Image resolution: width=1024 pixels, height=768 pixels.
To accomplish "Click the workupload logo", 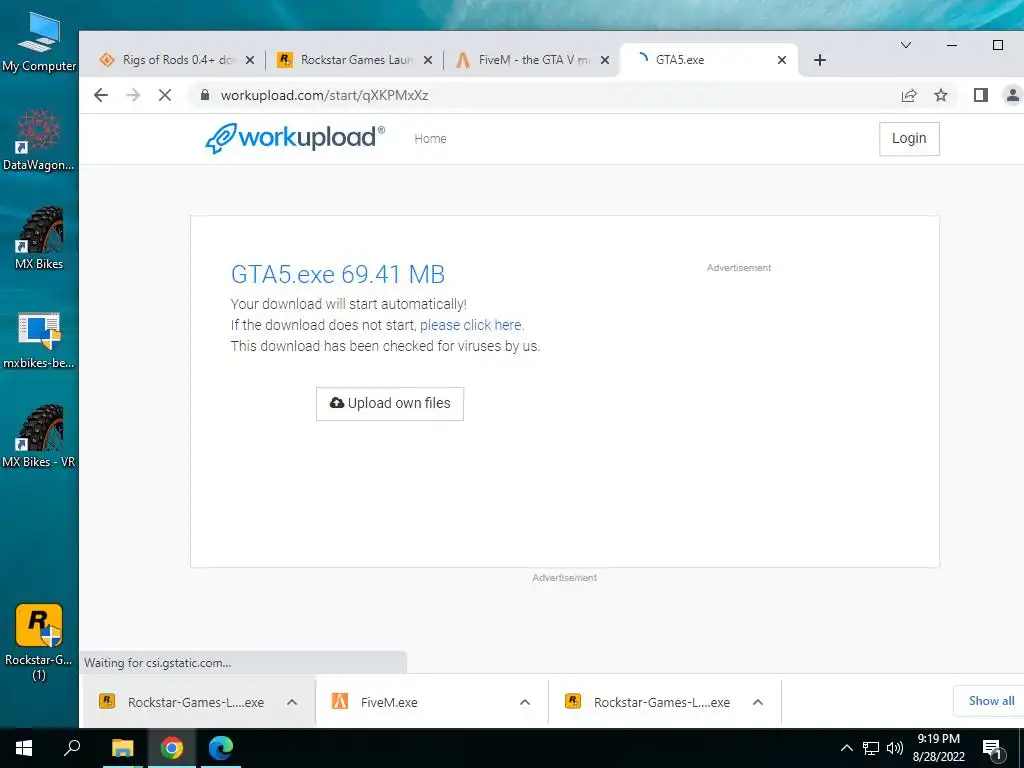I will [x=295, y=138].
